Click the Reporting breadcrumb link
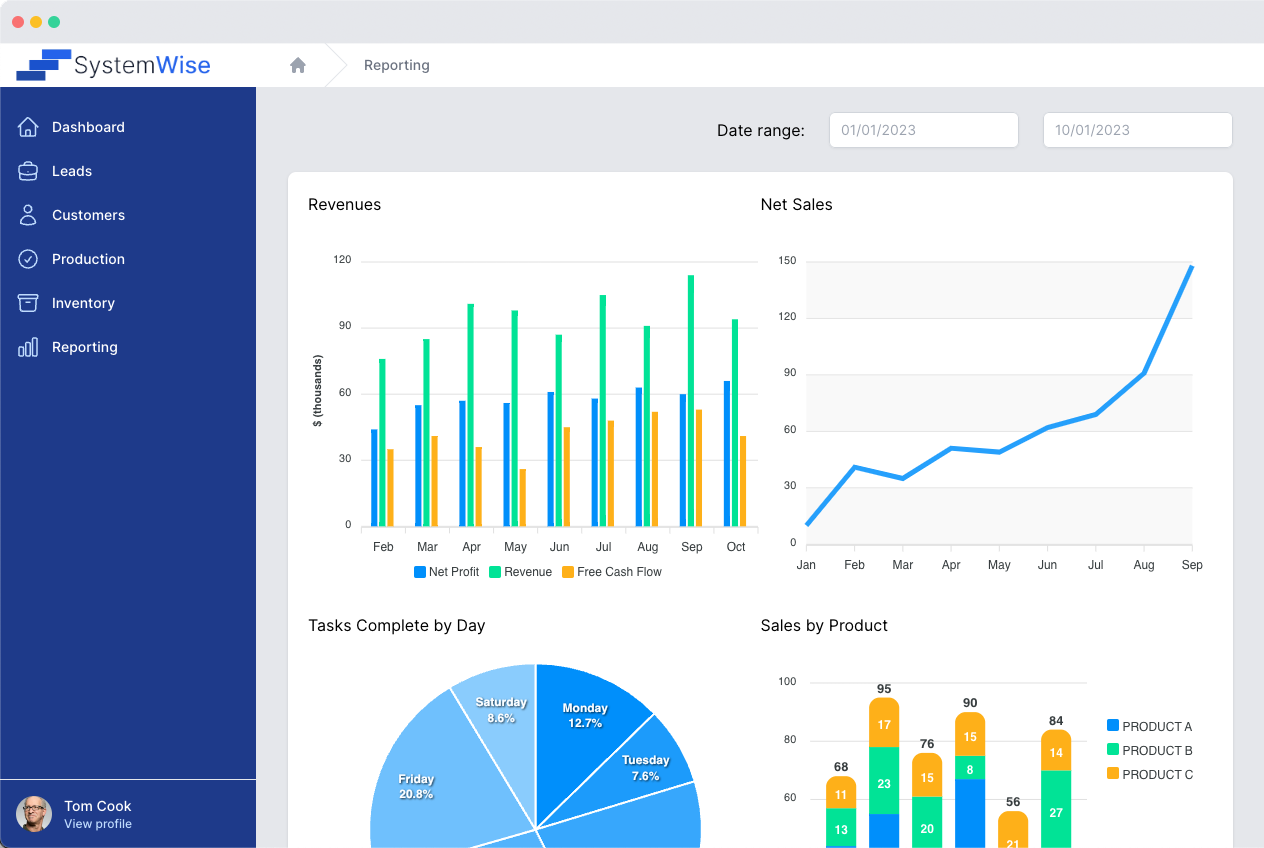This screenshot has width=1264, height=848. [397, 65]
